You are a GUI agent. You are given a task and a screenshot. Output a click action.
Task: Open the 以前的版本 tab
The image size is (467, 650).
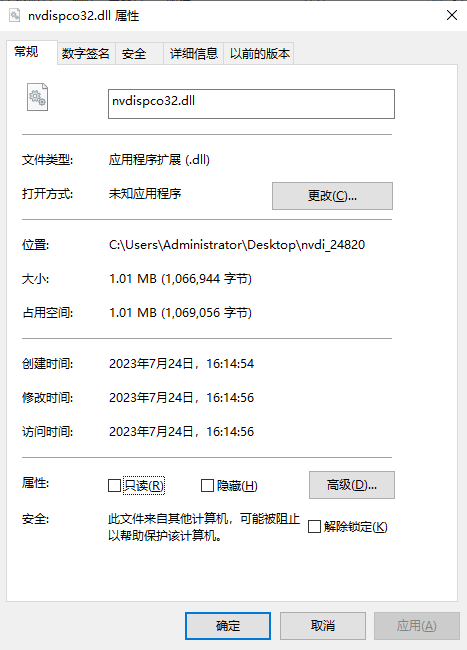pos(259,53)
